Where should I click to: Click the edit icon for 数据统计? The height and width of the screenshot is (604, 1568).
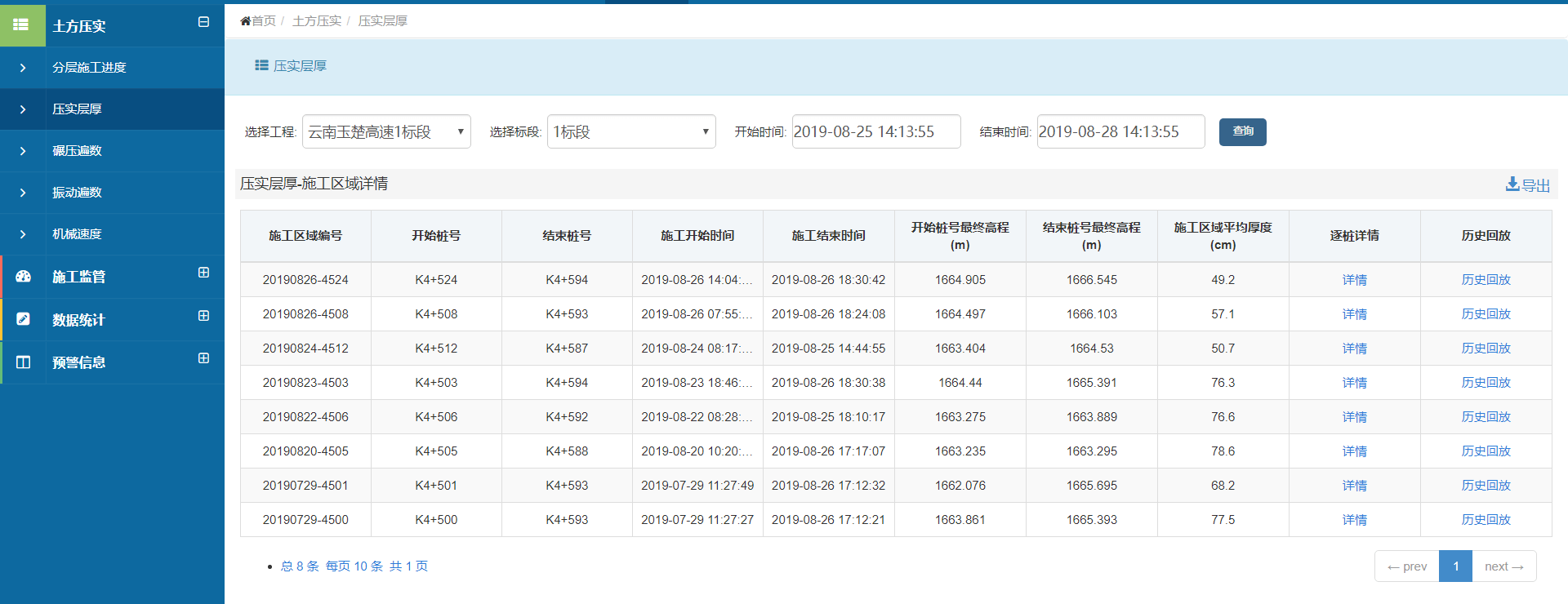pos(24,319)
